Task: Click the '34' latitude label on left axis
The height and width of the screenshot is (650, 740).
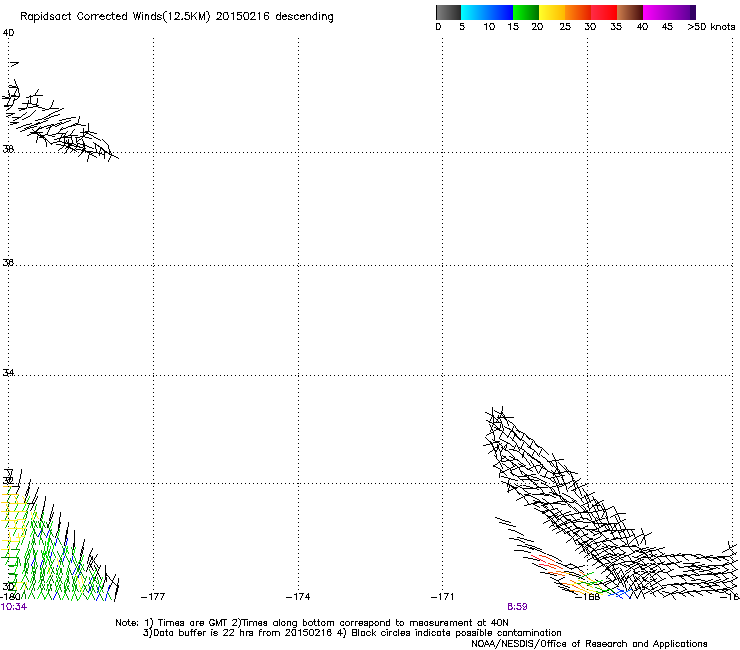Action: [8, 373]
